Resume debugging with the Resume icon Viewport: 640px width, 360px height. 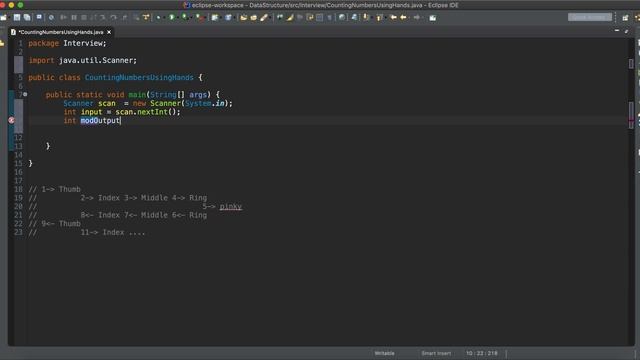(x=63, y=18)
